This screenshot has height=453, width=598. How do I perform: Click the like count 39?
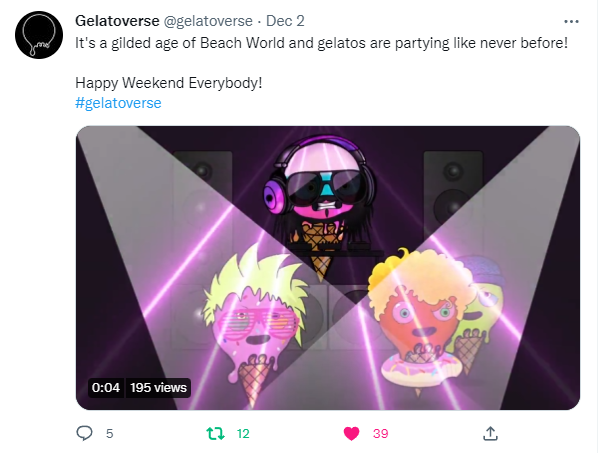coord(380,434)
